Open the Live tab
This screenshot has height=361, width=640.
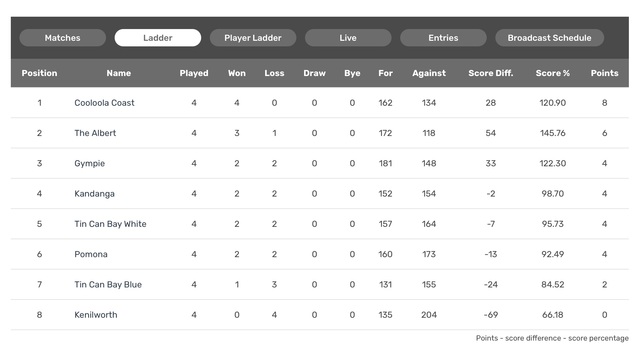348,38
